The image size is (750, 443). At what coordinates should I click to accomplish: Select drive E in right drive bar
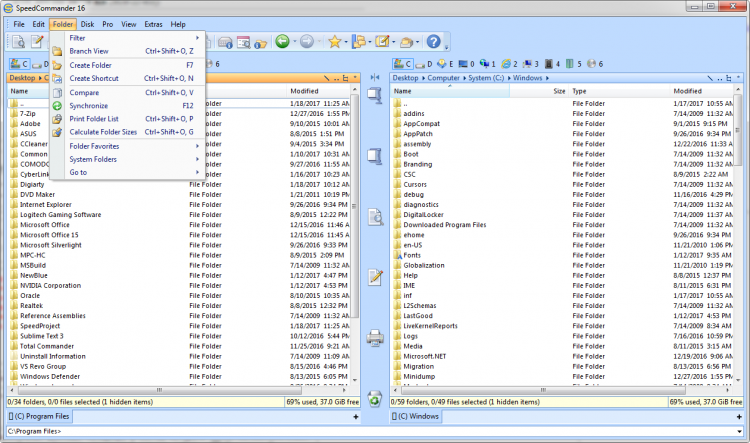(x=445, y=64)
